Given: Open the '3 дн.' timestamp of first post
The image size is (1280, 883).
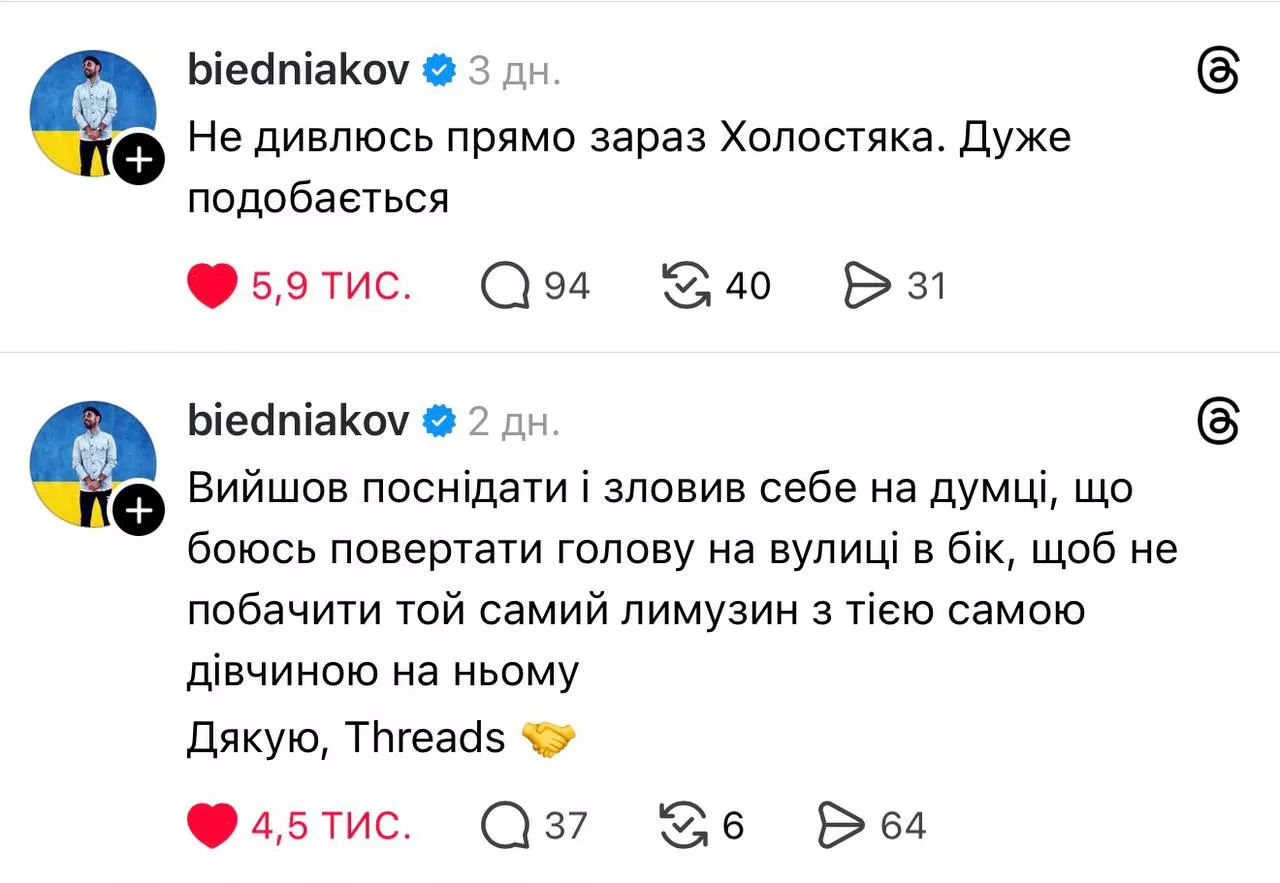Looking at the screenshot, I should [x=515, y=72].
